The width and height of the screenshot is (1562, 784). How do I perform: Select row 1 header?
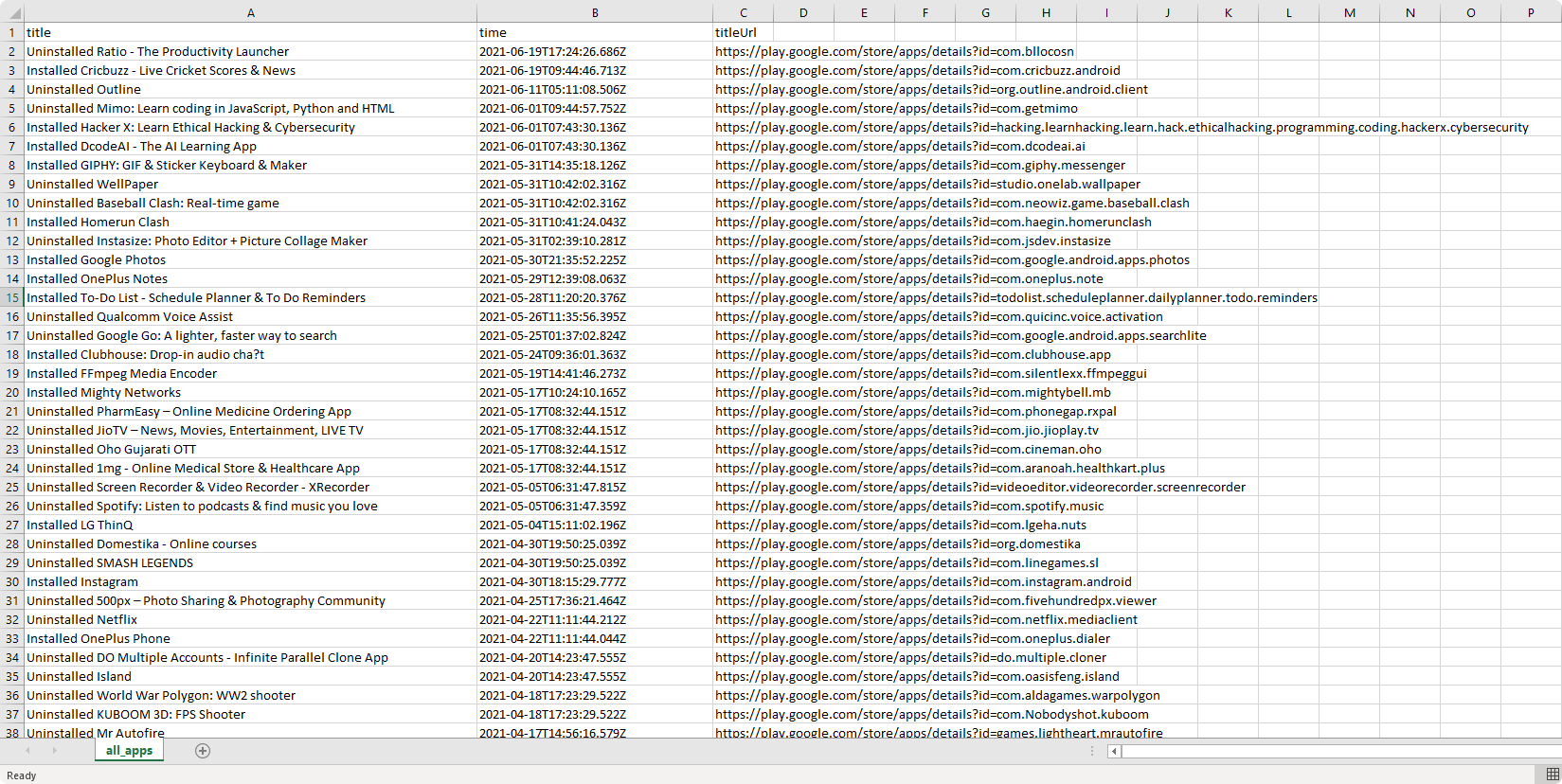[12, 32]
